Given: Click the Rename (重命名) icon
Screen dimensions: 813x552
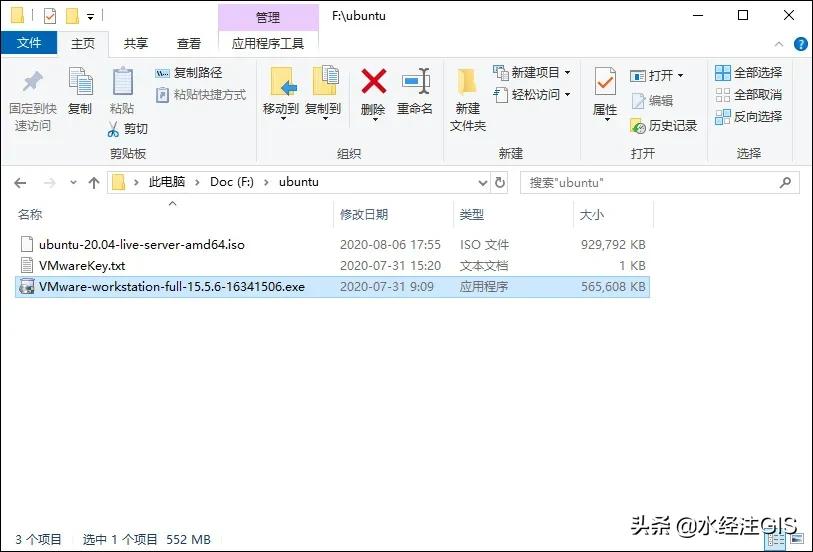Looking at the screenshot, I should point(415,81).
